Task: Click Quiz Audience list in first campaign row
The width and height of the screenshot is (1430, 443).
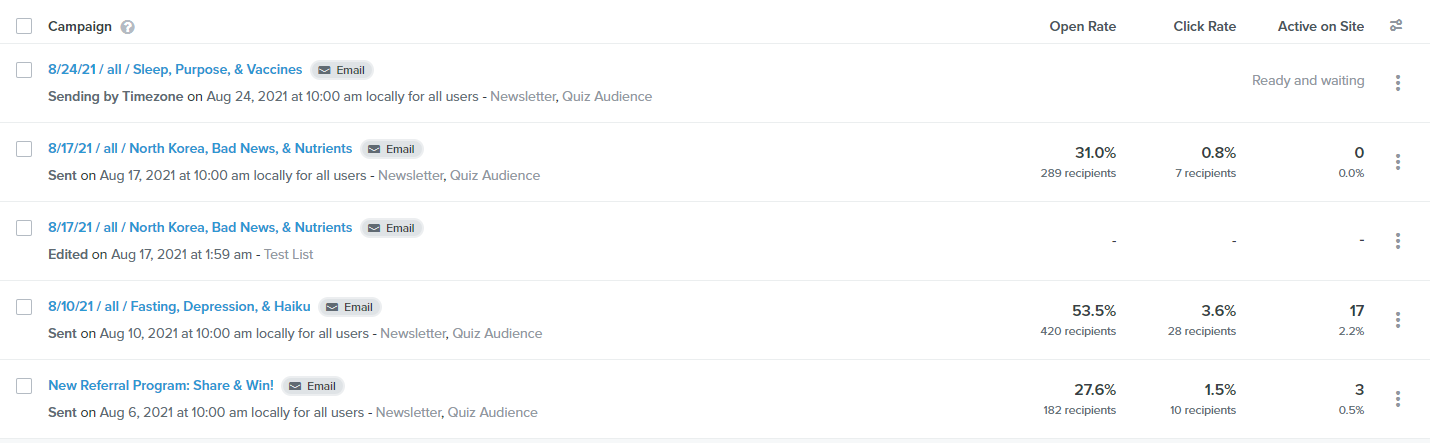Action: pos(607,97)
